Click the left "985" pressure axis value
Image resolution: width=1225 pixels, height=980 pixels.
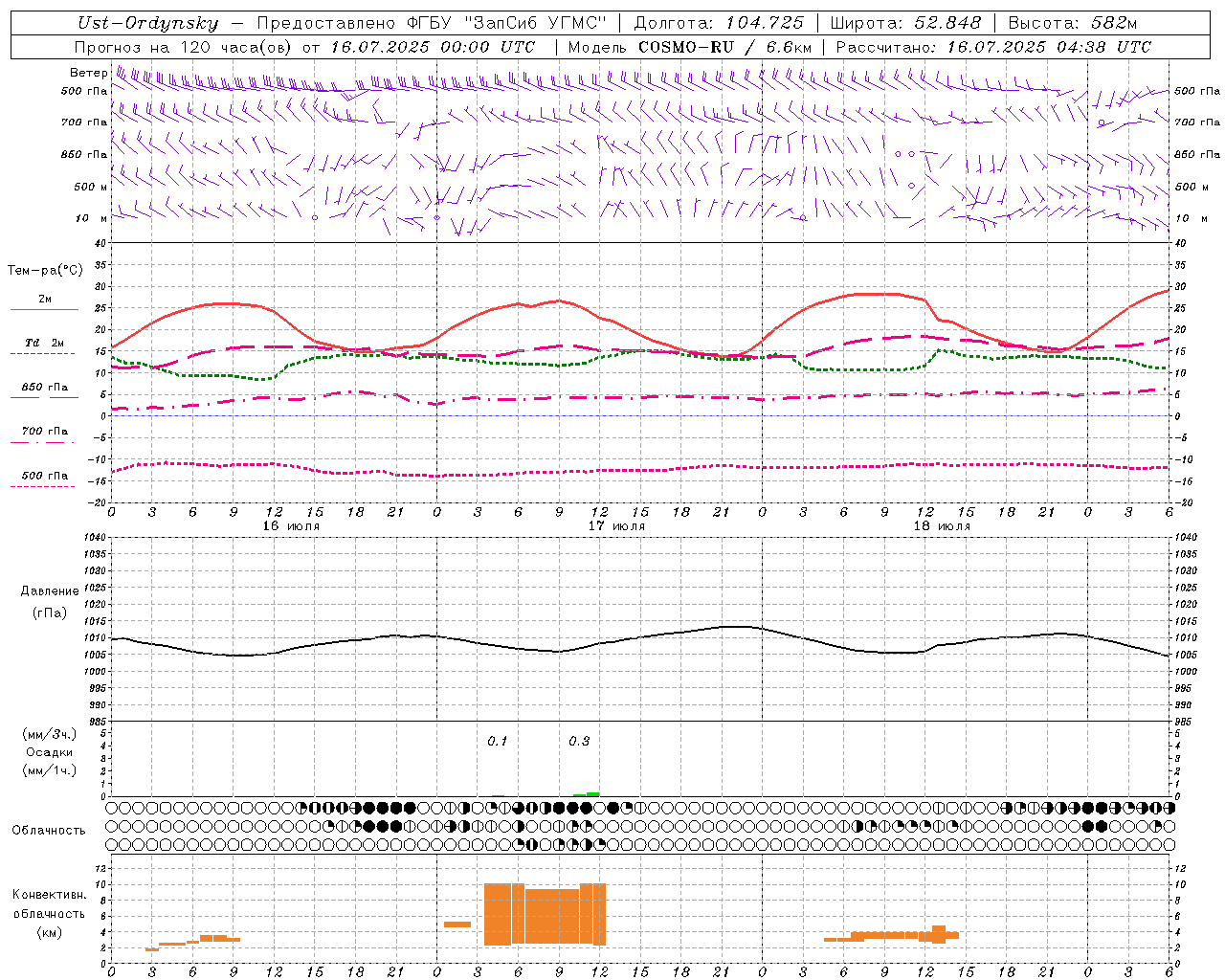point(100,722)
